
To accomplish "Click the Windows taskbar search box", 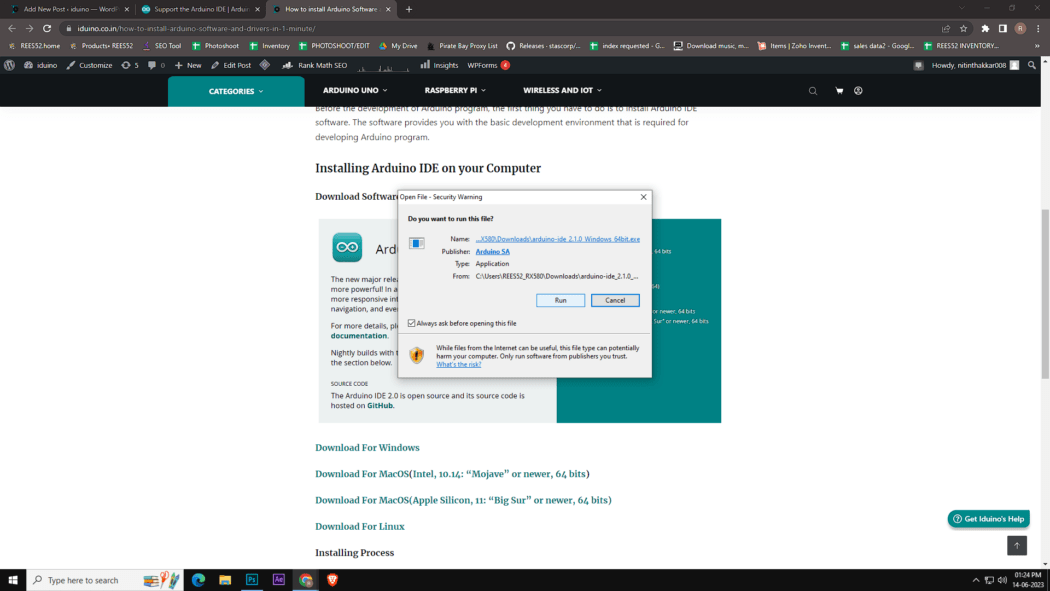I will click(x=95, y=580).
